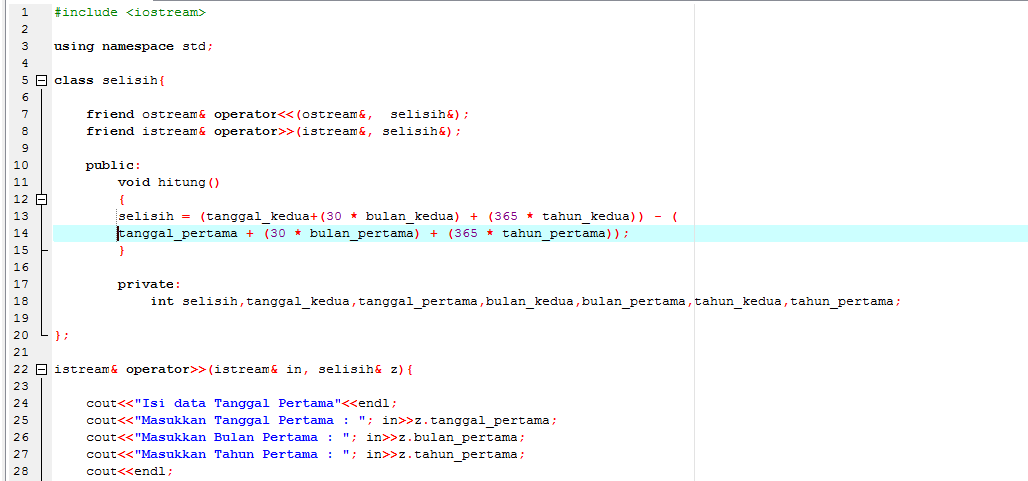
Task: Collapse the operator>> function fold on line 22
Action: (41, 370)
